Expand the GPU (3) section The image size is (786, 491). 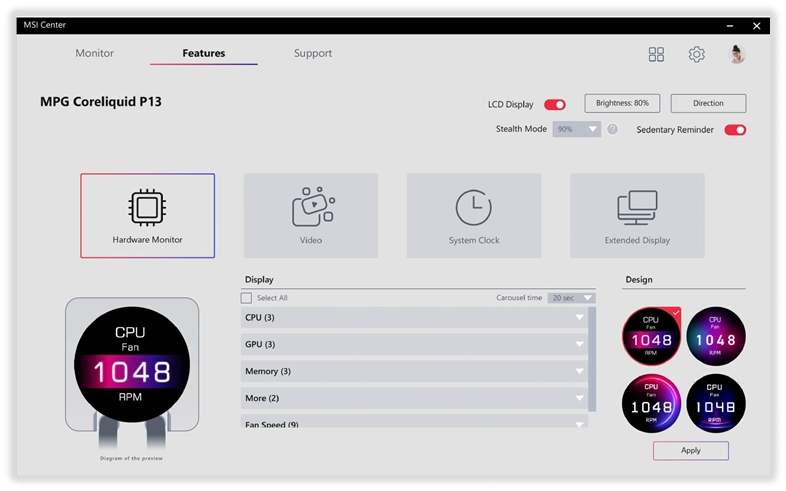(x=414, y=344)
